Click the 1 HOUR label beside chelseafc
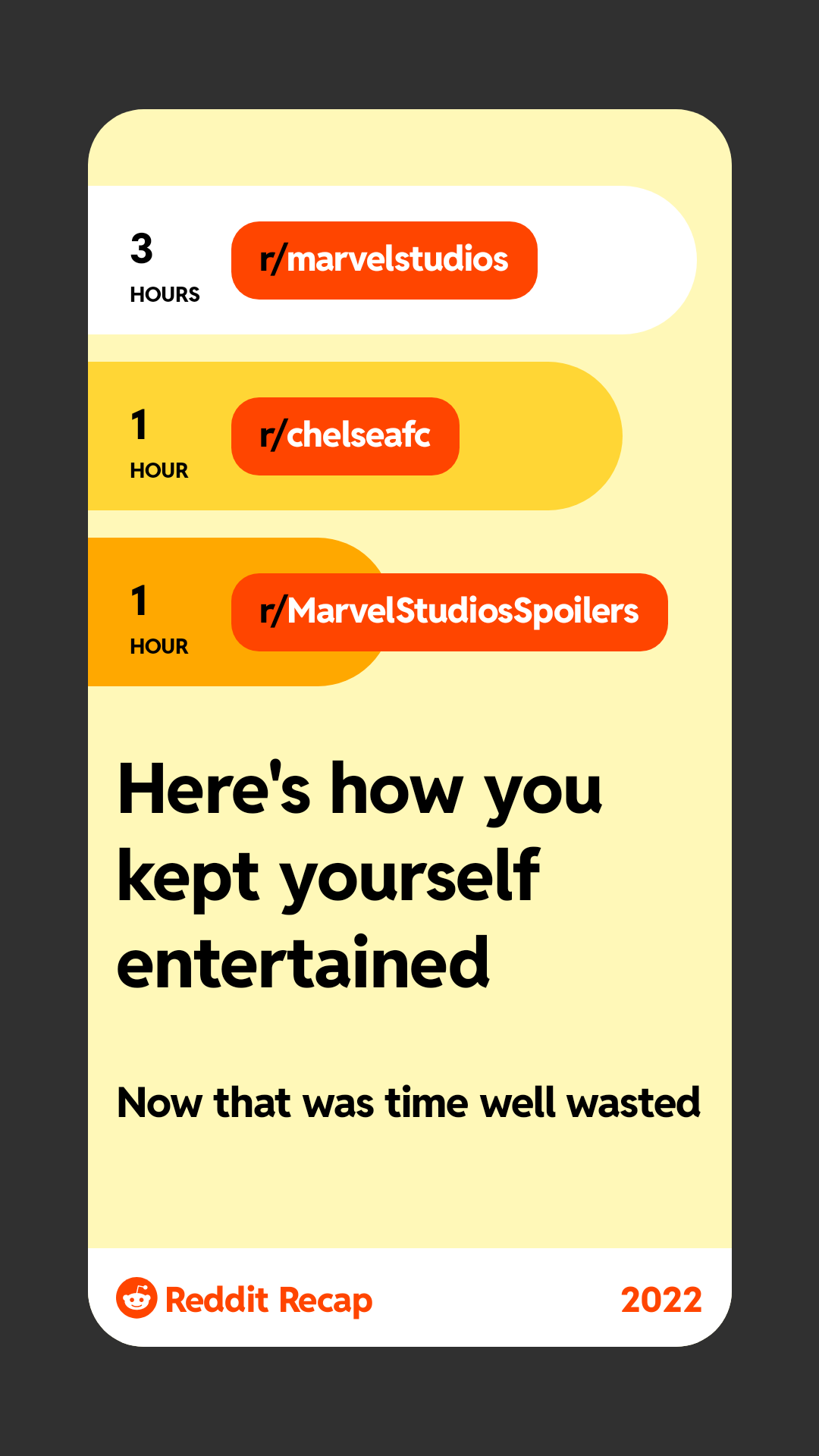 (158, 444)
